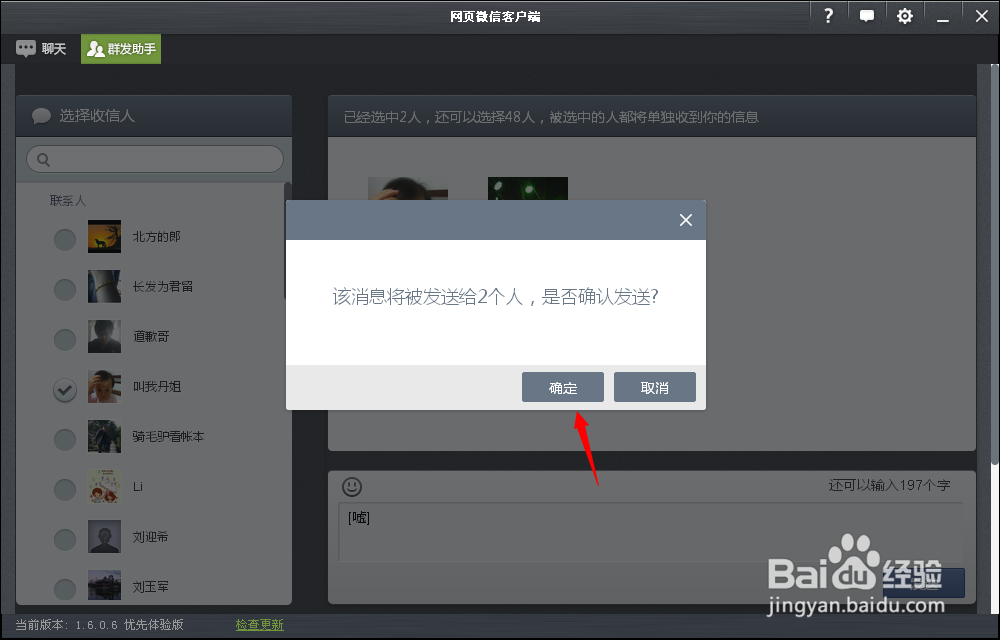Viewport: 1000px width, 640px height.
Task: Click the speech bubble icon beside 选择收信人
Action: pos(40,115)
